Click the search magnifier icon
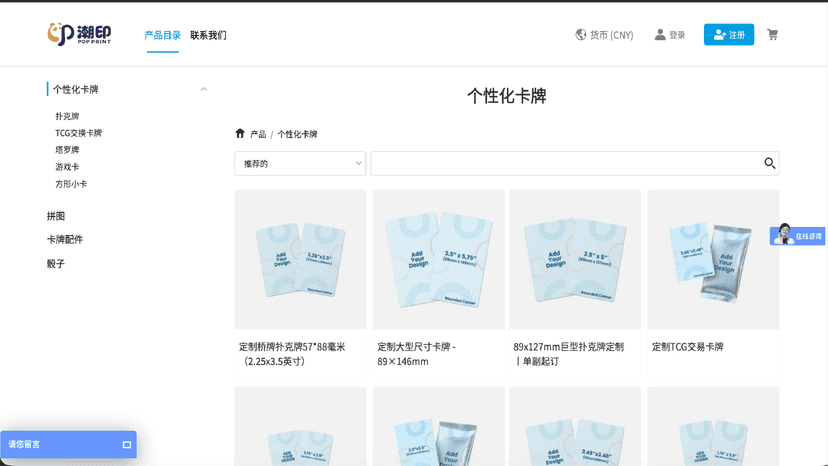828x466 pixels. point(769,163)
